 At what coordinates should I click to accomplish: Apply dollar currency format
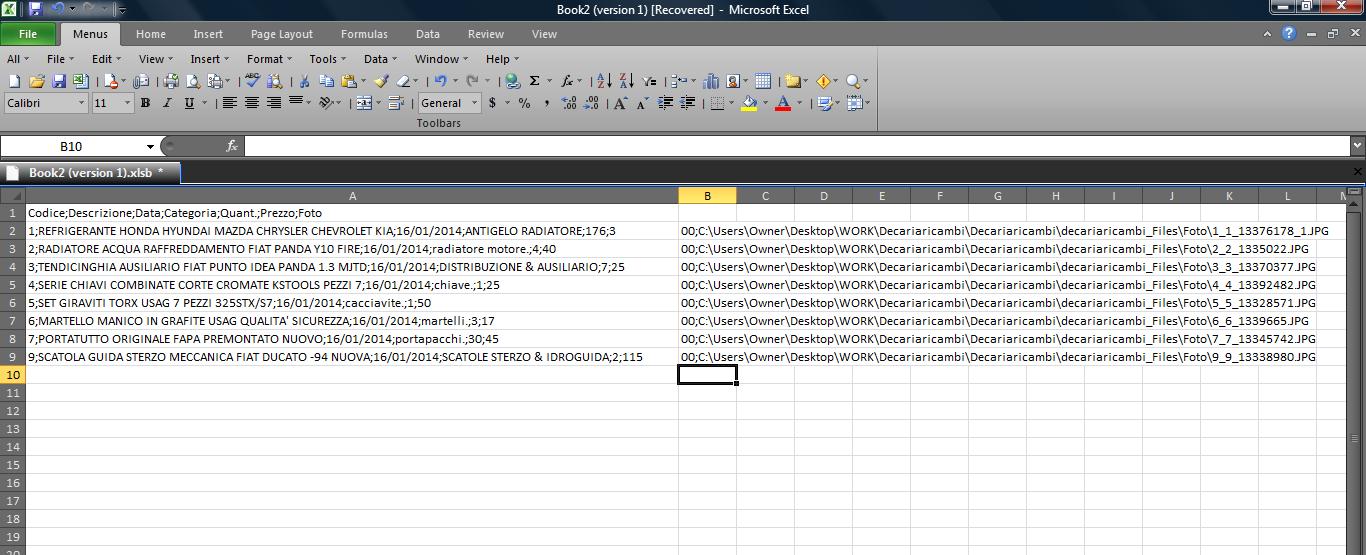pos(492,103)
